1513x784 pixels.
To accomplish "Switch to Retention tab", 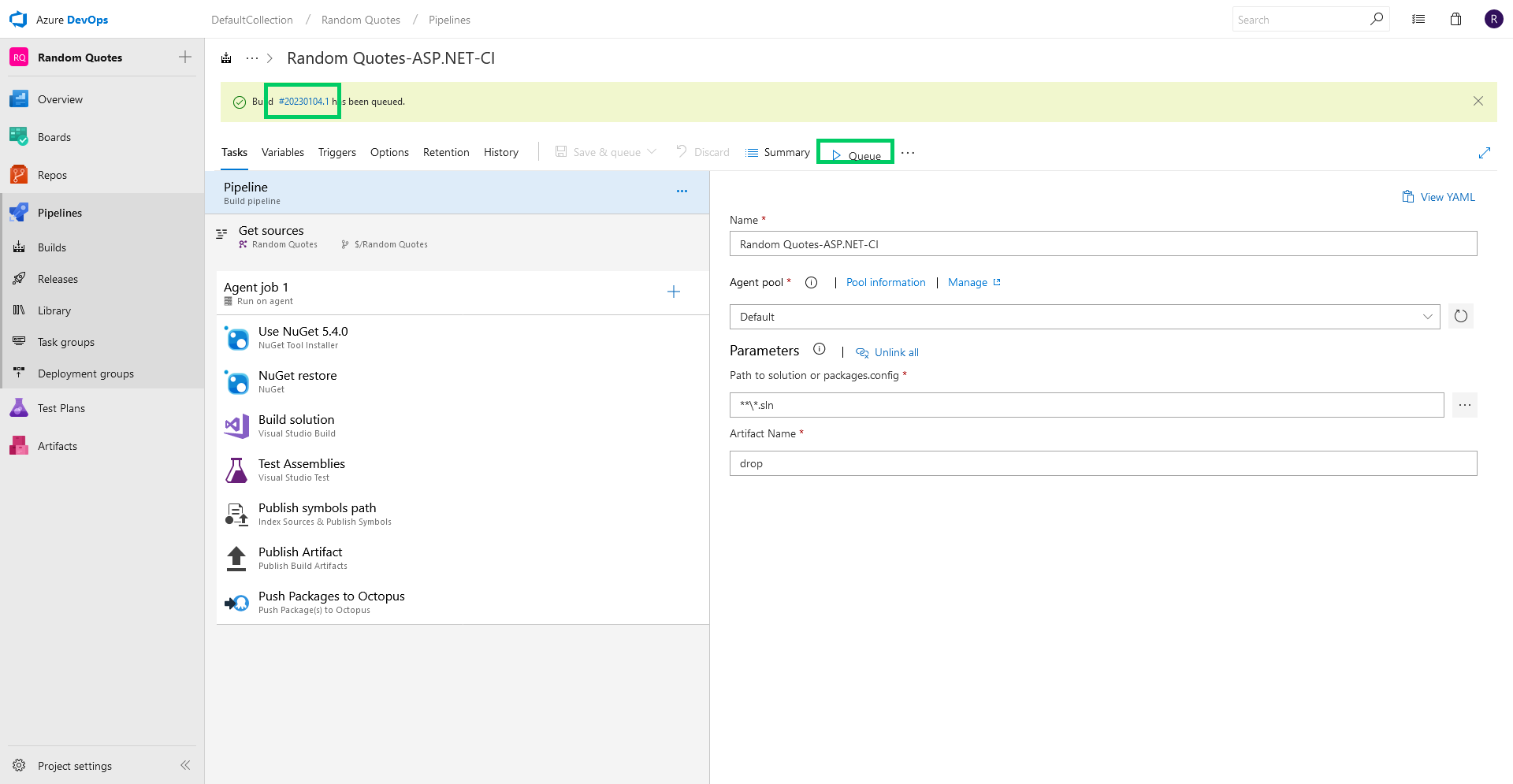I will (446, 152).
